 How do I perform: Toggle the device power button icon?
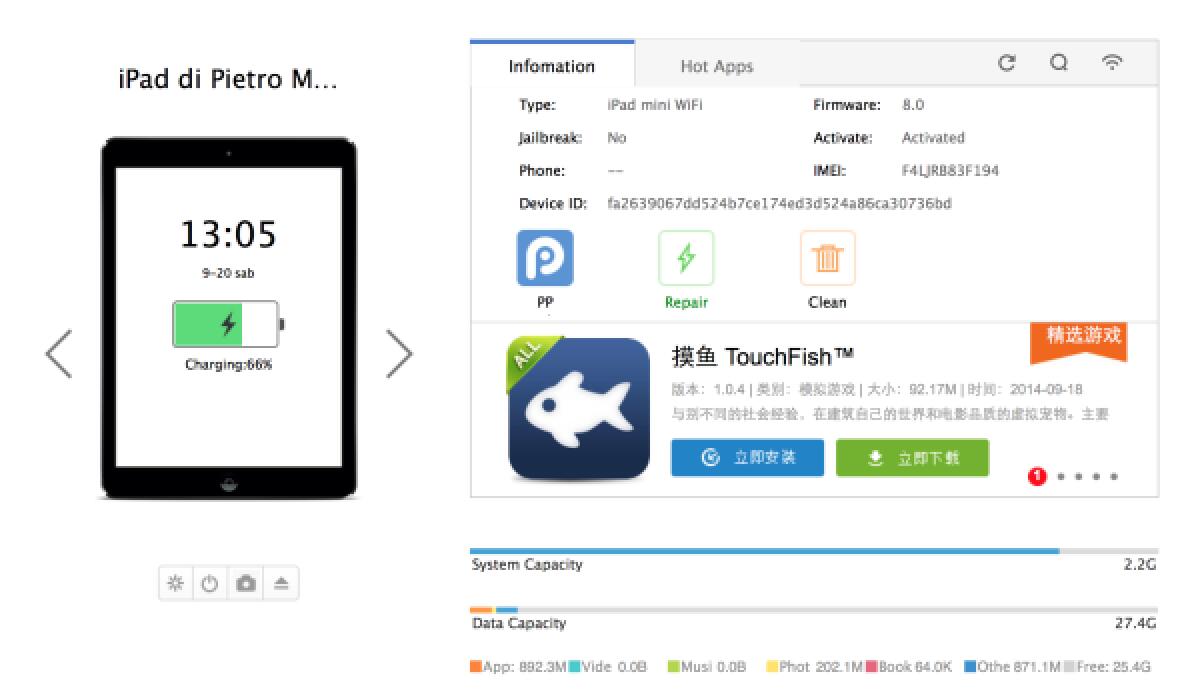coord(207,583)
